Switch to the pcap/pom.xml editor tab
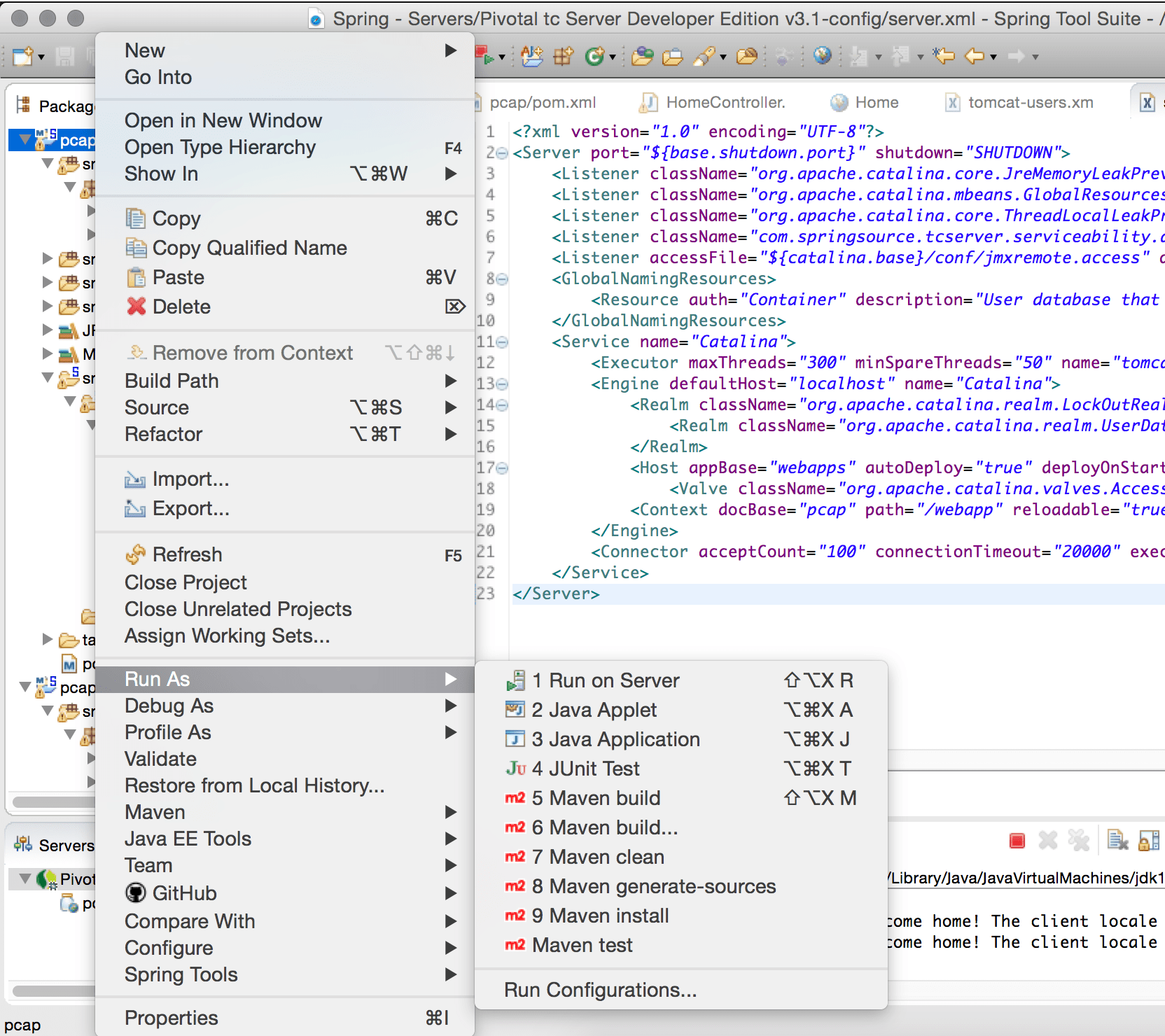 tap(542, 102)
